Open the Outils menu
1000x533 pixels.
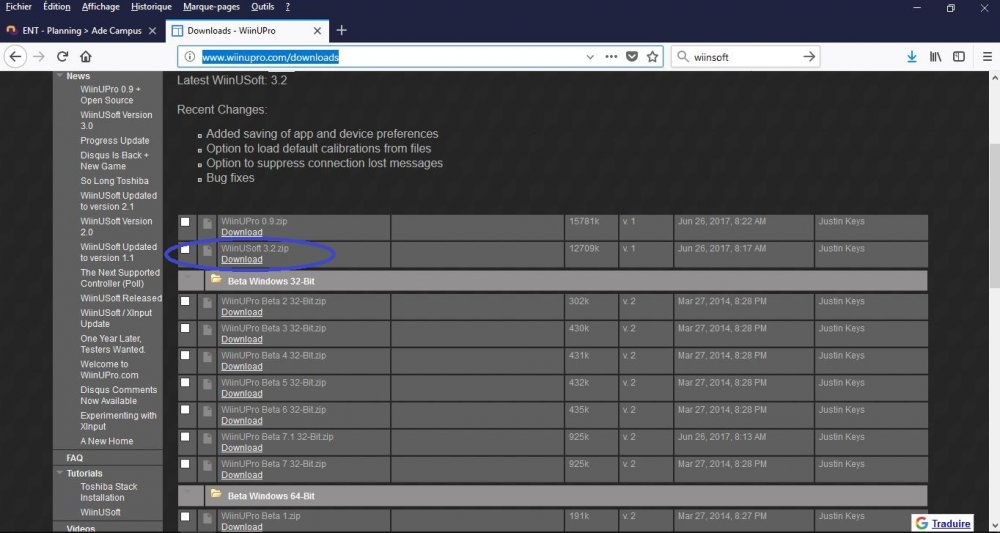pyautogui.click(x=263, y=7)
